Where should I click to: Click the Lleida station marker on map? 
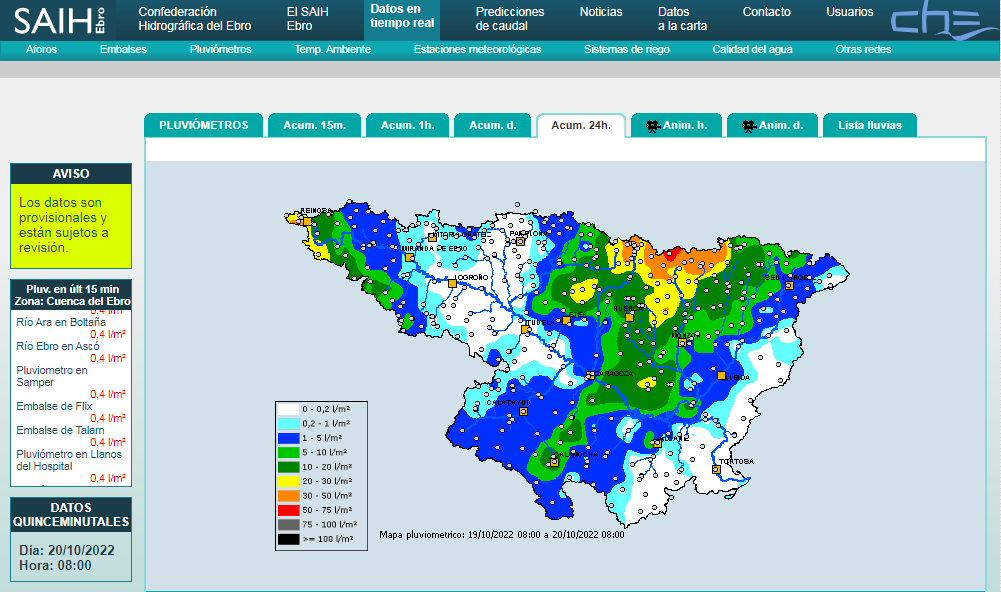(x=721, y=376)
